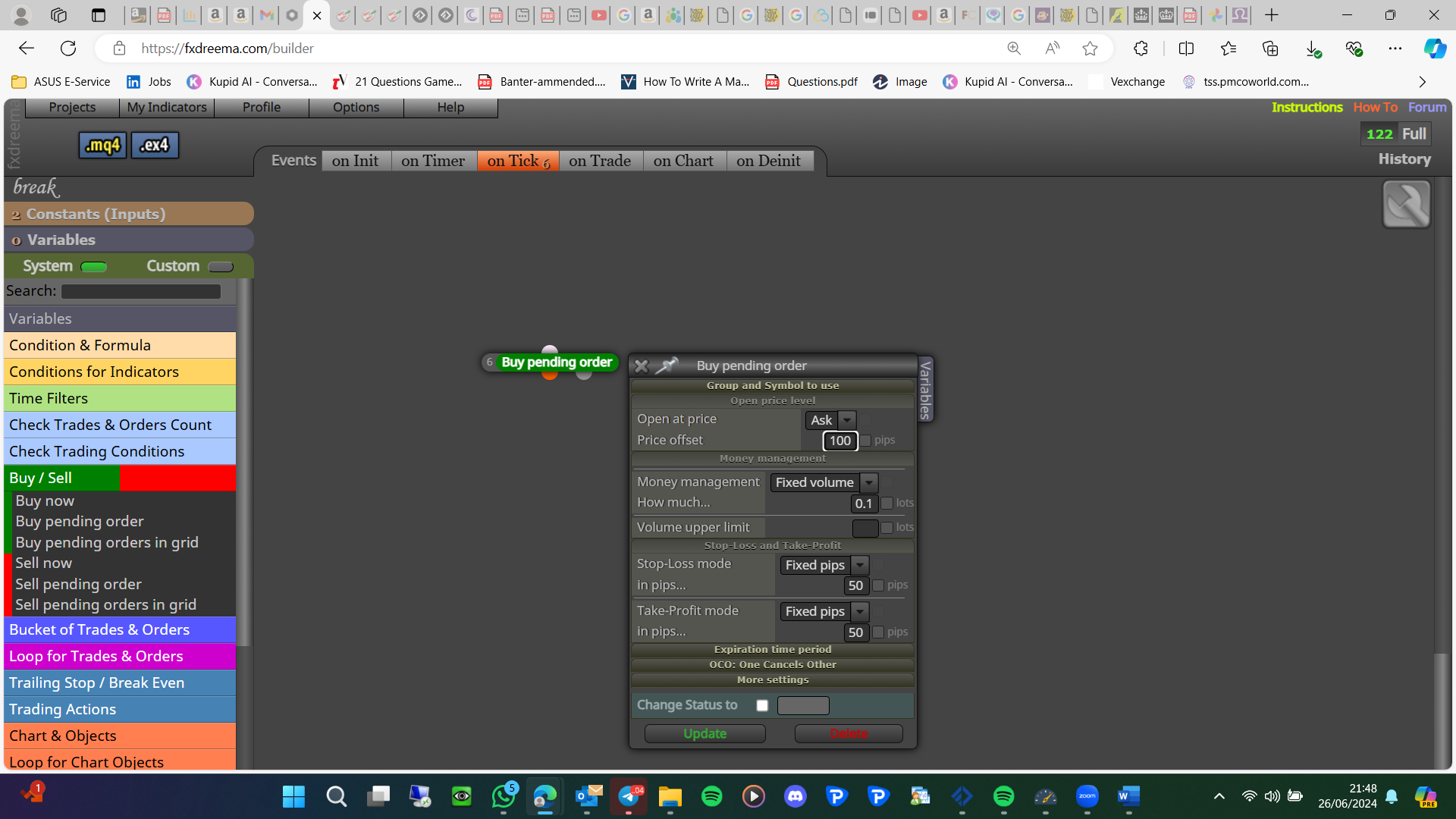
Task: Tick checkbox beside Open at price dropdown
Action: coord(866,419)
